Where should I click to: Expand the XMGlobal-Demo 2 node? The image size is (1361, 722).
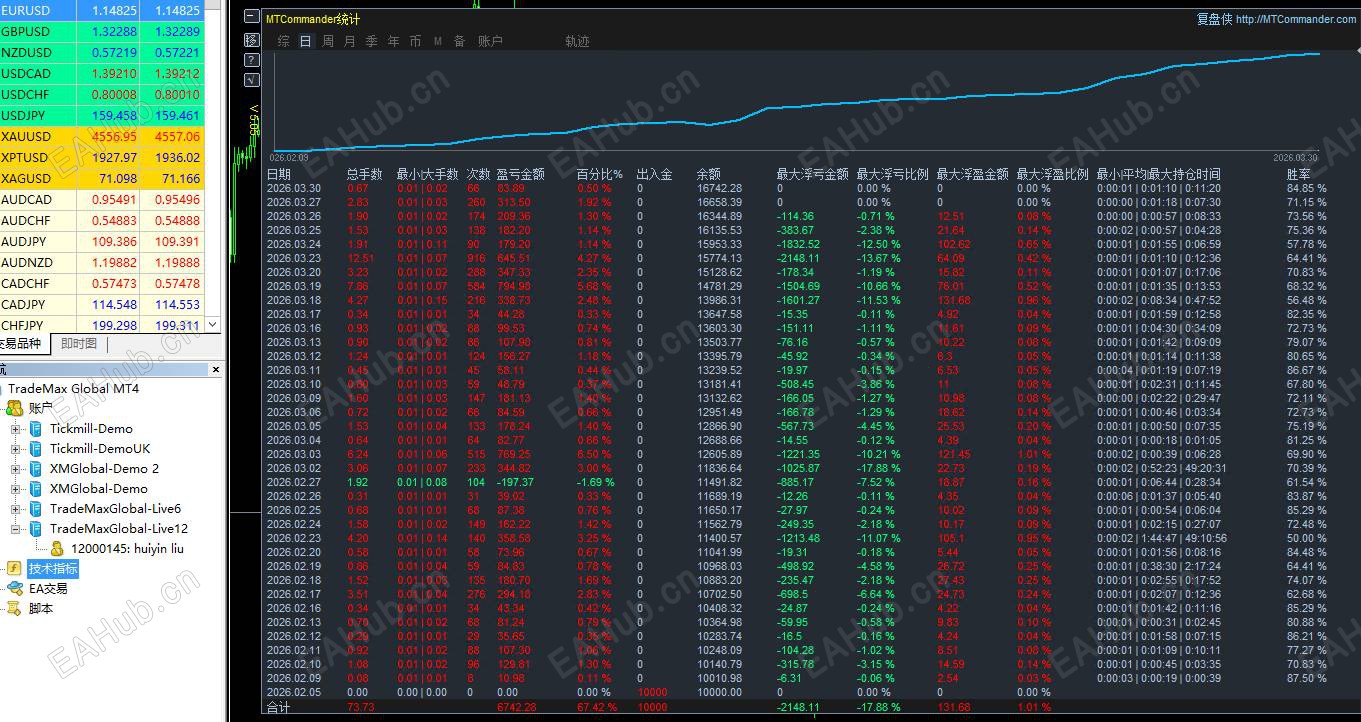coord(16,469)
